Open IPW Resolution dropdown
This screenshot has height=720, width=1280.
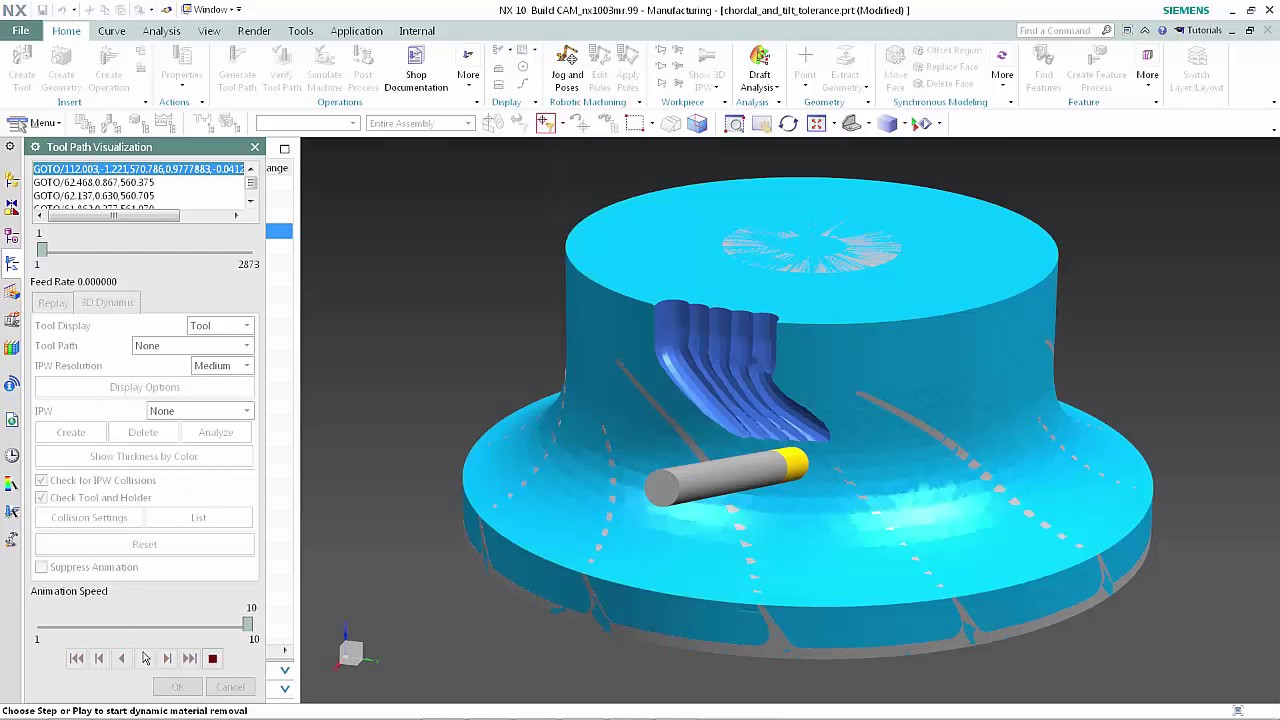222,366
